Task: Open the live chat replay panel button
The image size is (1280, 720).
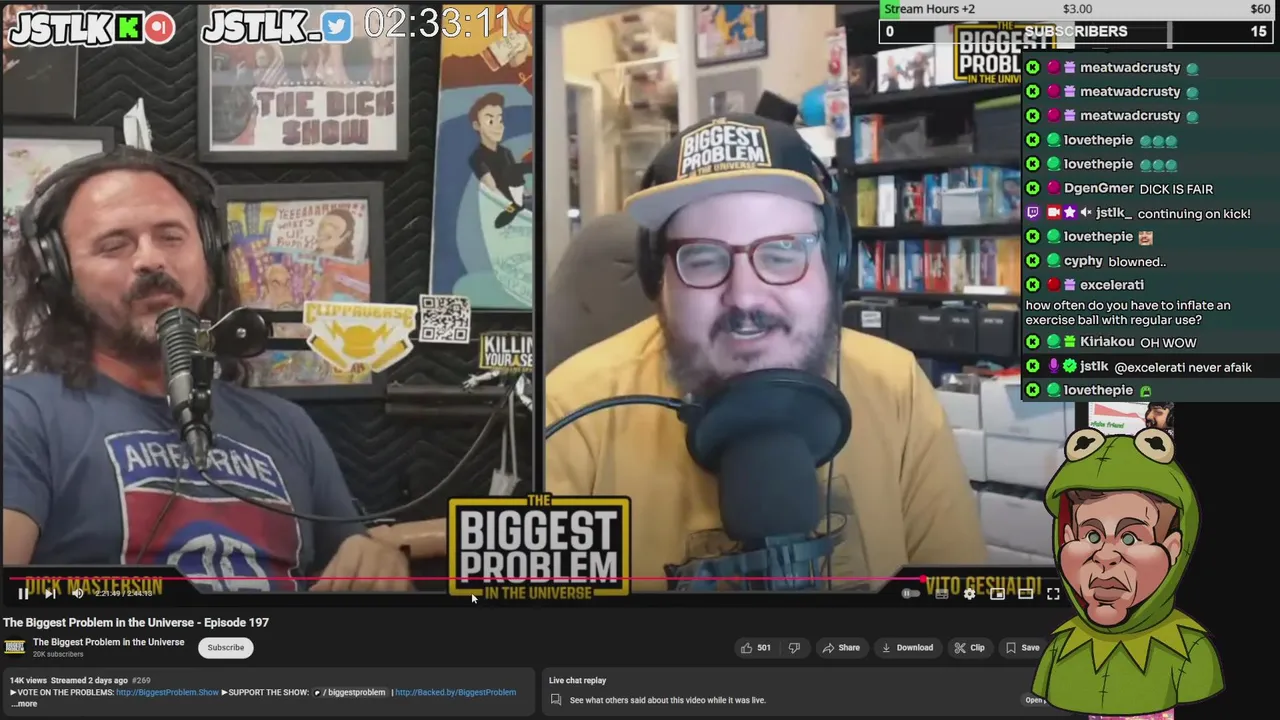Action: [x=1035, y=700]
